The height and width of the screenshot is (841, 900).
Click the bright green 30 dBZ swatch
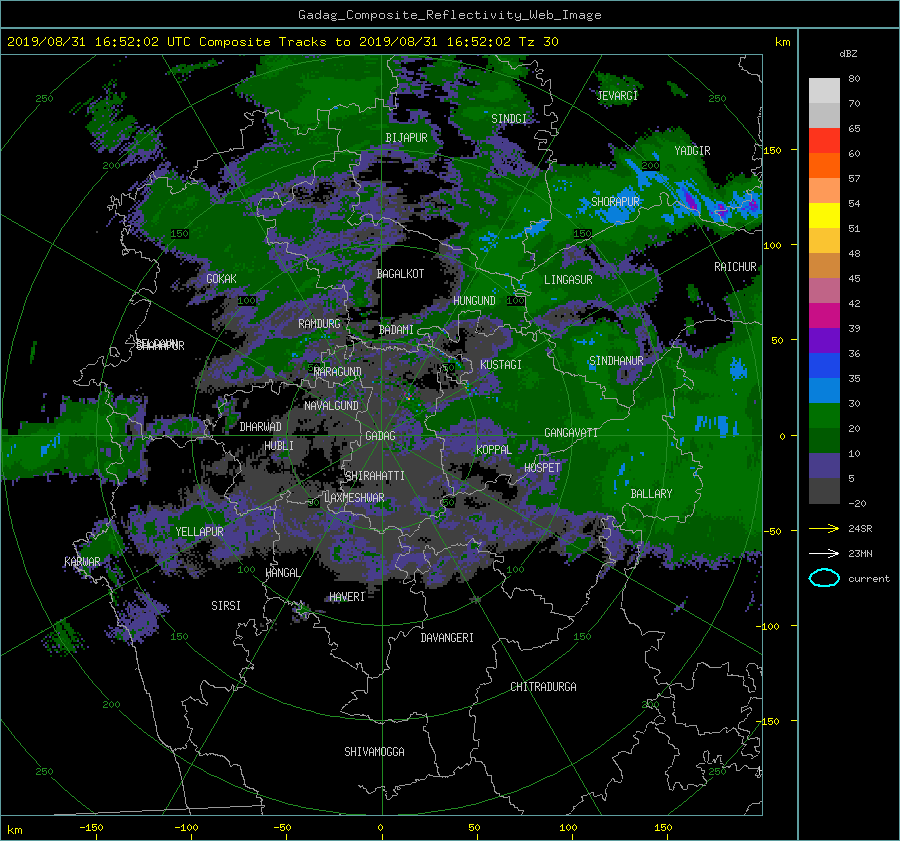[824, 416]
